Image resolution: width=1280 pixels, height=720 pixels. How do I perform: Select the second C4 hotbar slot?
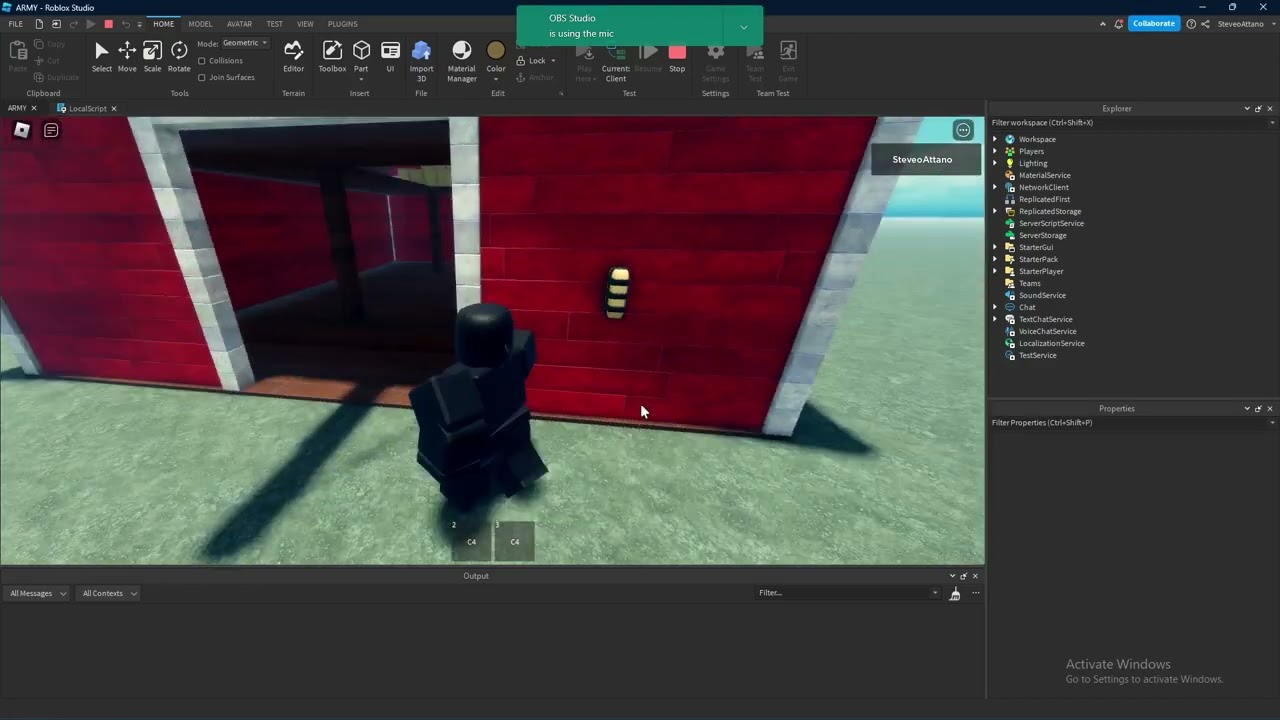(514, 541)
